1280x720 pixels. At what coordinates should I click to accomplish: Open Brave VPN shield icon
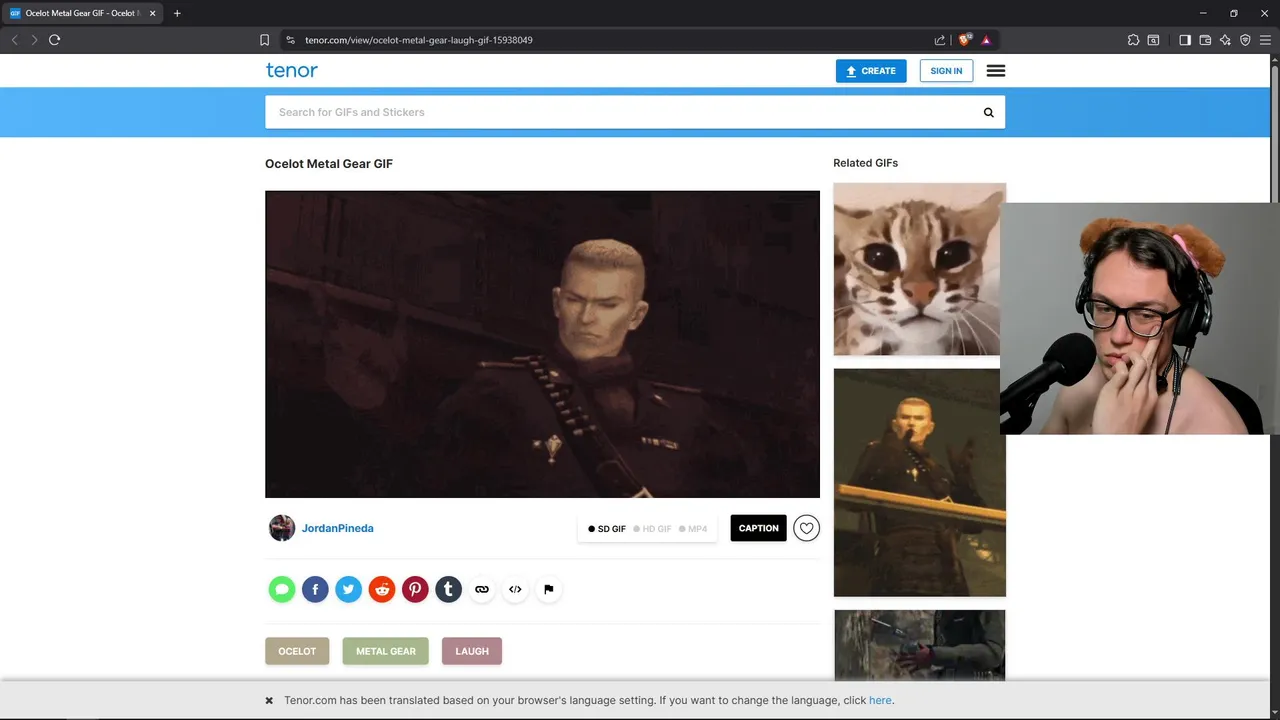(1245, 40)
